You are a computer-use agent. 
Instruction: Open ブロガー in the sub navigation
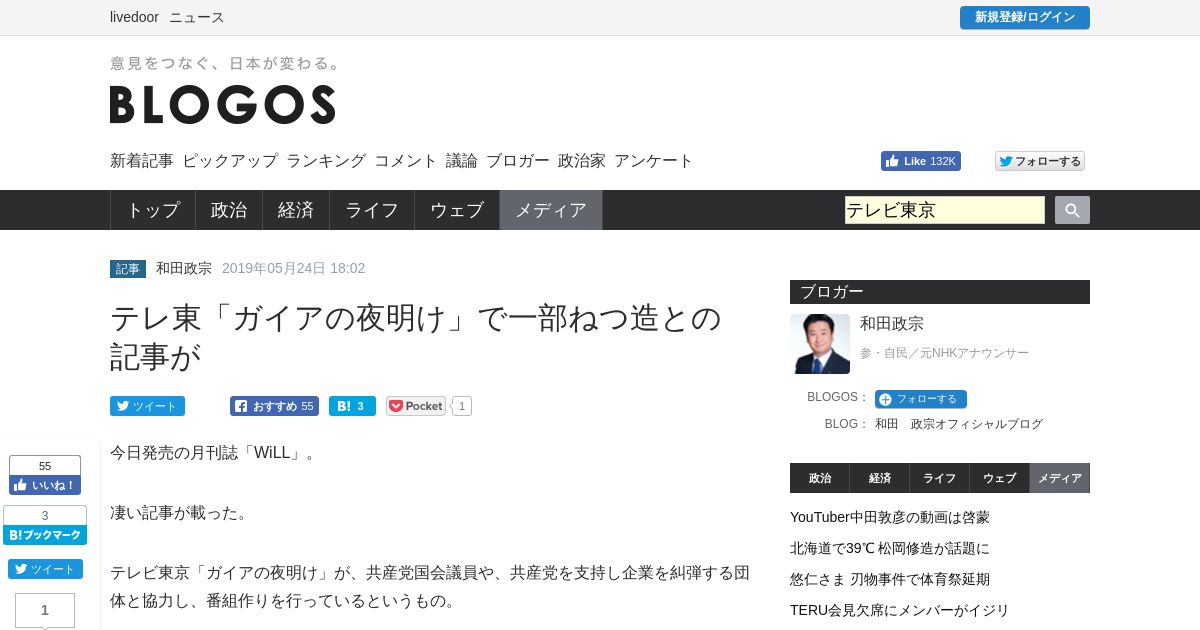click(518, 160)
